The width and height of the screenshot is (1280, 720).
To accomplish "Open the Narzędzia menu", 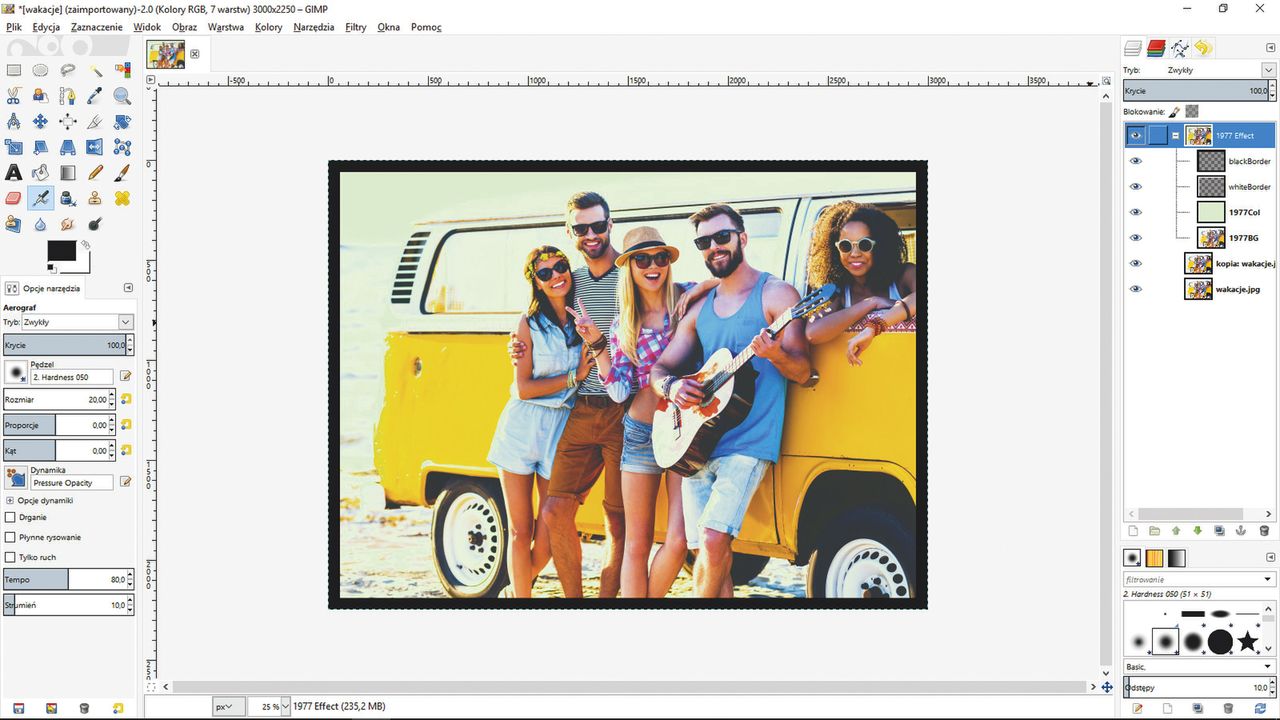I will coord(314,27).
